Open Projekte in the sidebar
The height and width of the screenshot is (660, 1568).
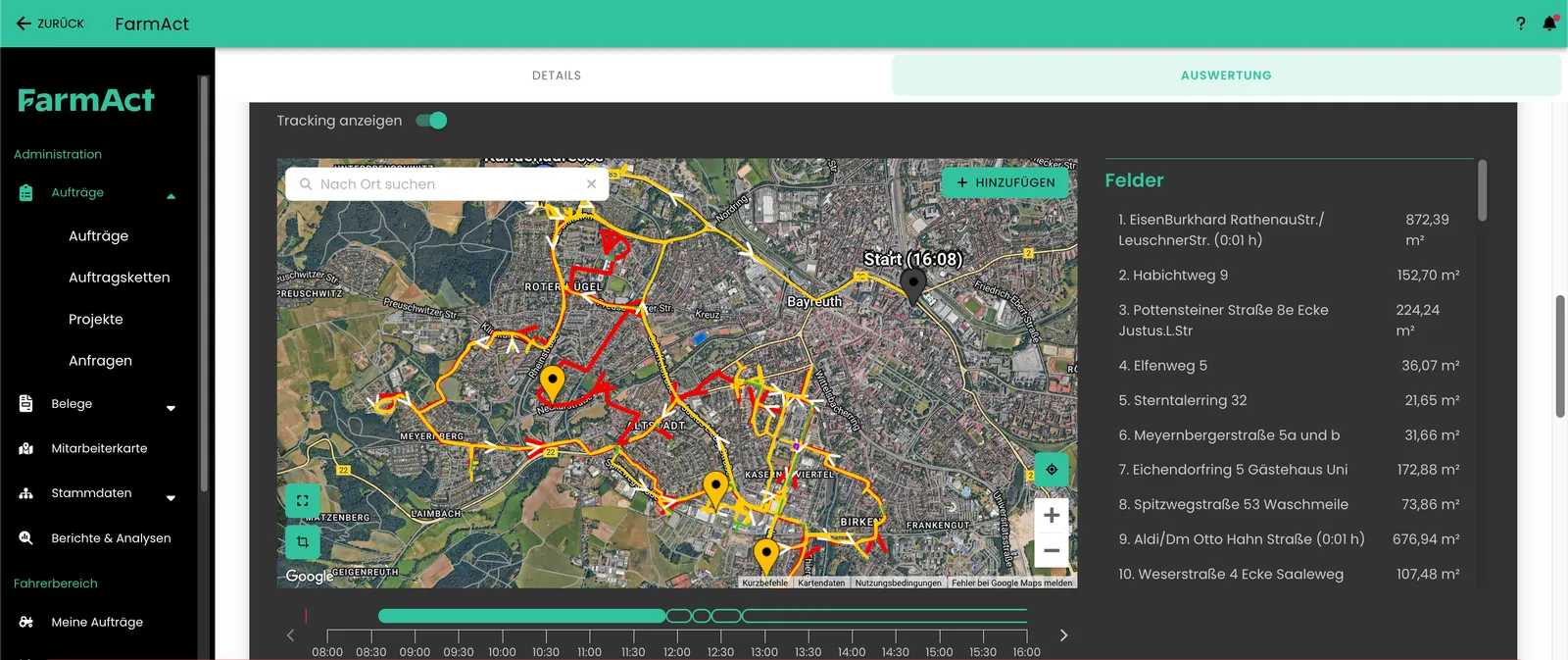coord(96,320)
